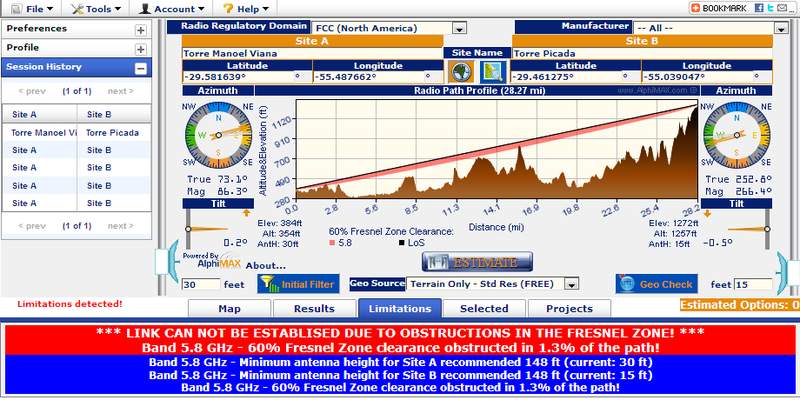
Task: Click the Site A minimum antenna height message
Action: (401, 363)
